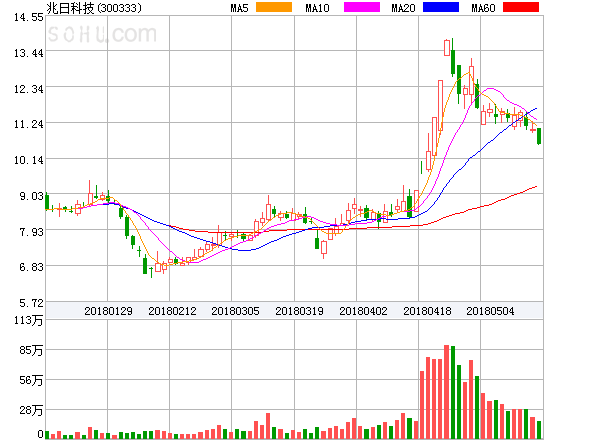Screen dimensions: 600x440
Task: Click the 113万 volume axis label
Action: click(28, 320)
